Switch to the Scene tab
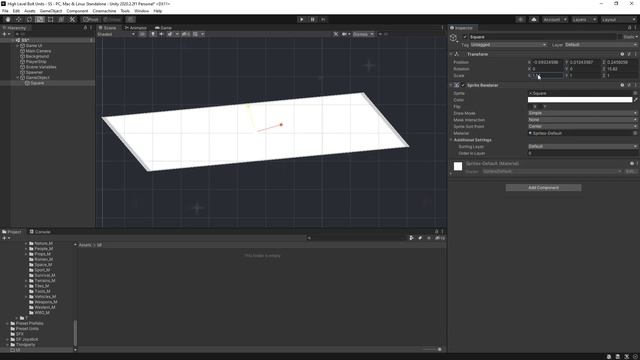 [108, 28]
